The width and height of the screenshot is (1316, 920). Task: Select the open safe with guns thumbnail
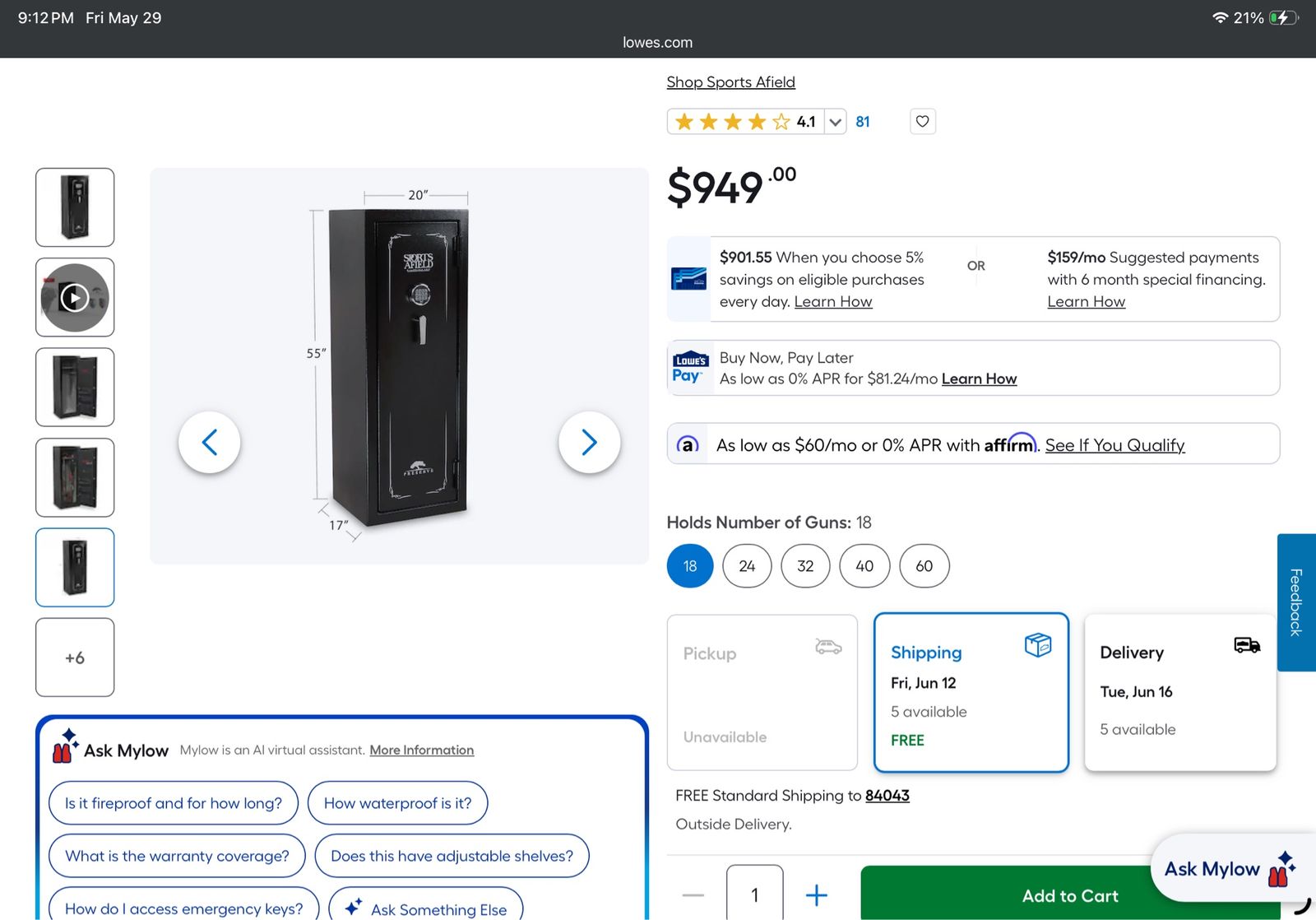point(75,477)
